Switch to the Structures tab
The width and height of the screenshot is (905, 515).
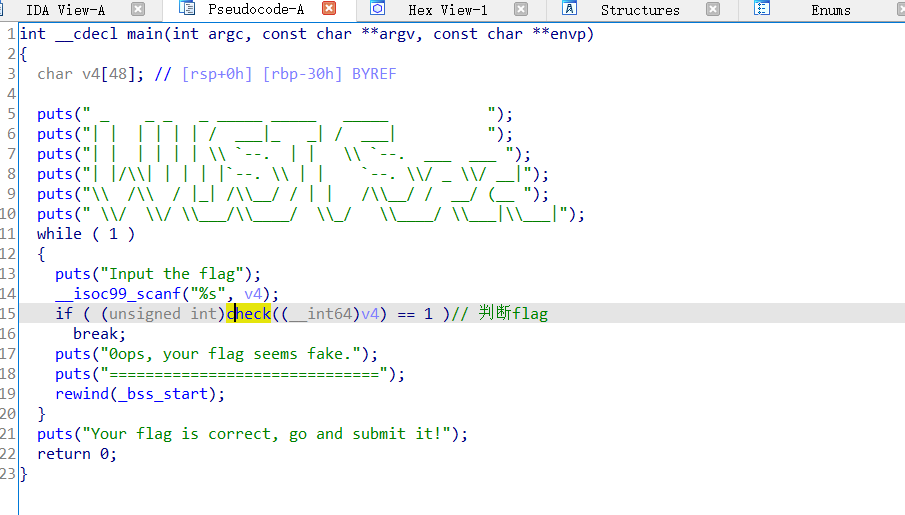click(640, 10)
